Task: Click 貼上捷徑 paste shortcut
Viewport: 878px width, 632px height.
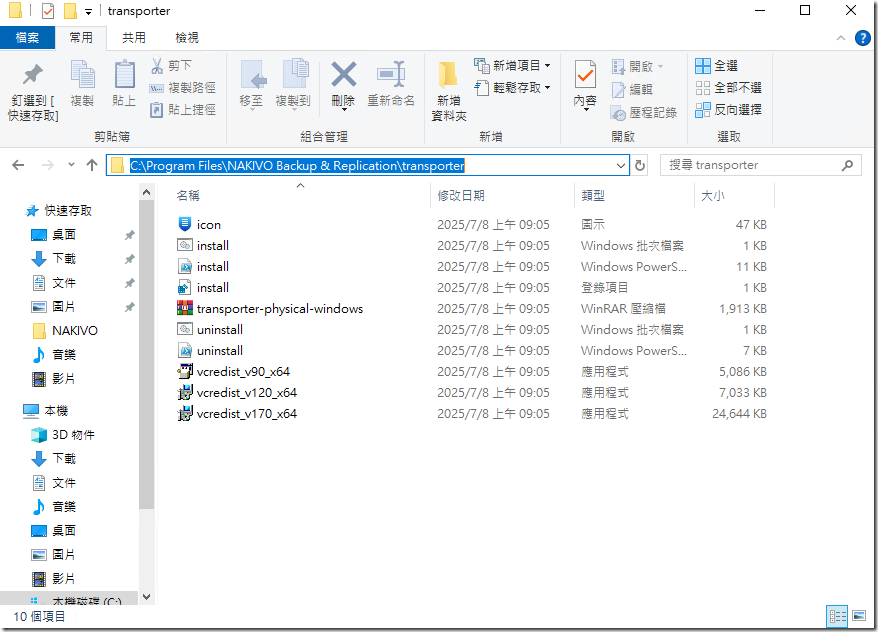Action: click(x=183, y=110)
